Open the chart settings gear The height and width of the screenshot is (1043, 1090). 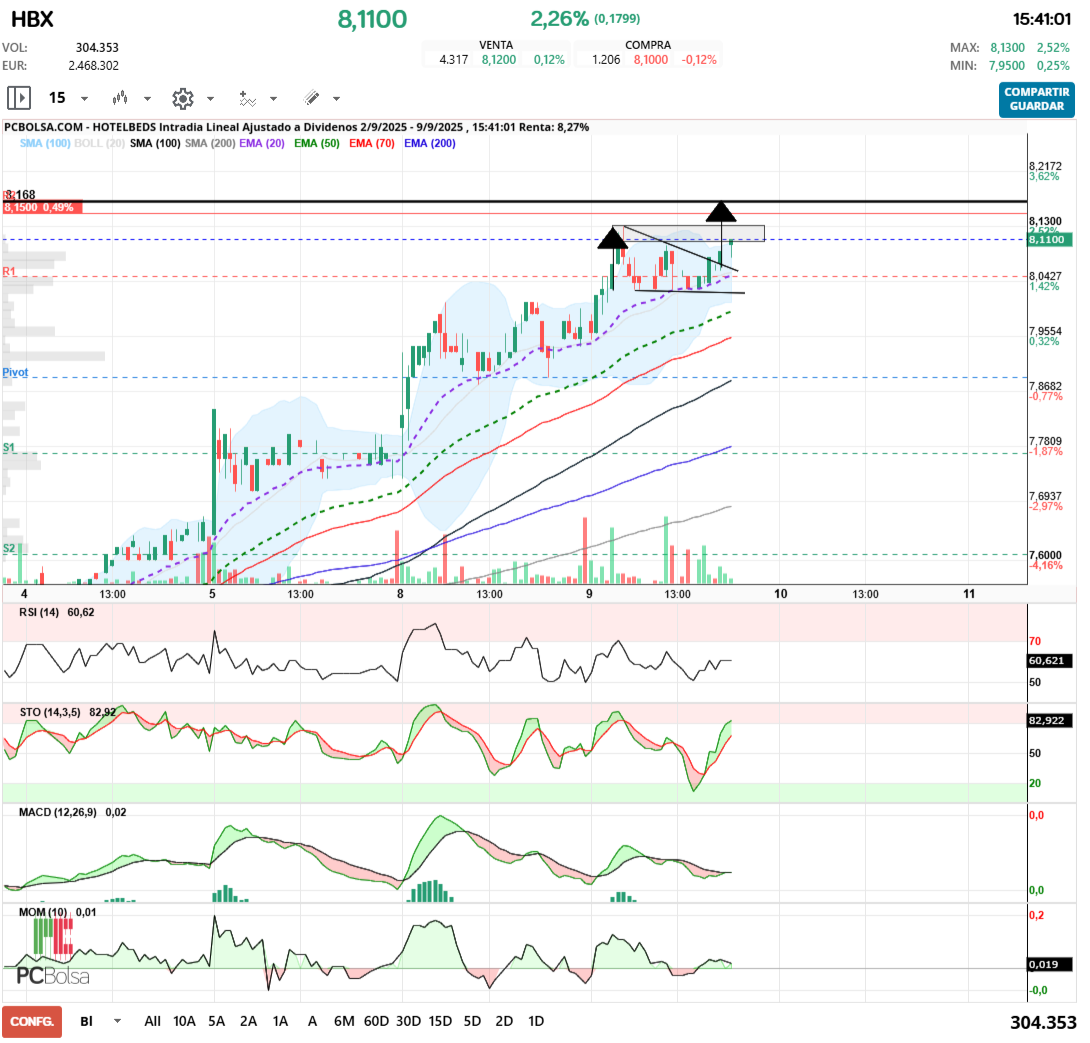pyautogui.click(x=183, y=99)
